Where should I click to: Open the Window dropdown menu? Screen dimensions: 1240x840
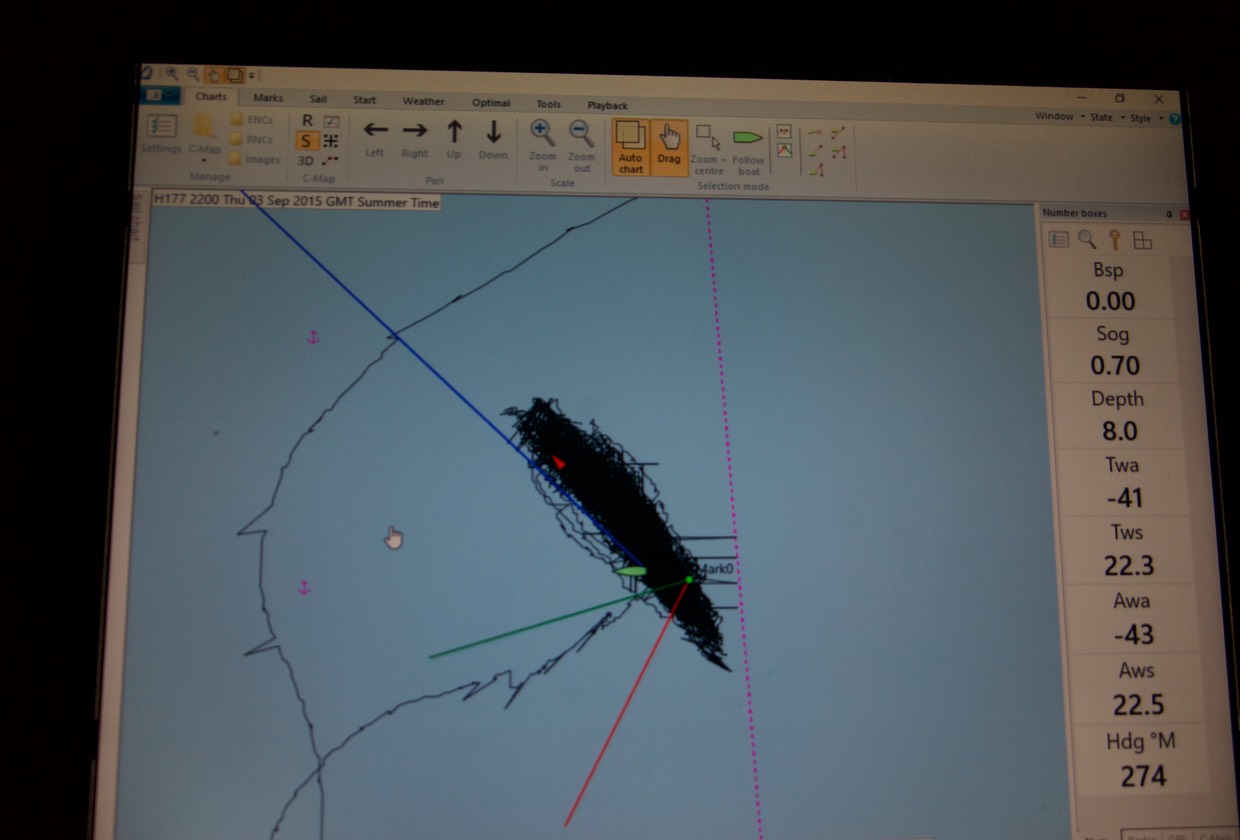pyautogui.click(x=1059, y=117)
